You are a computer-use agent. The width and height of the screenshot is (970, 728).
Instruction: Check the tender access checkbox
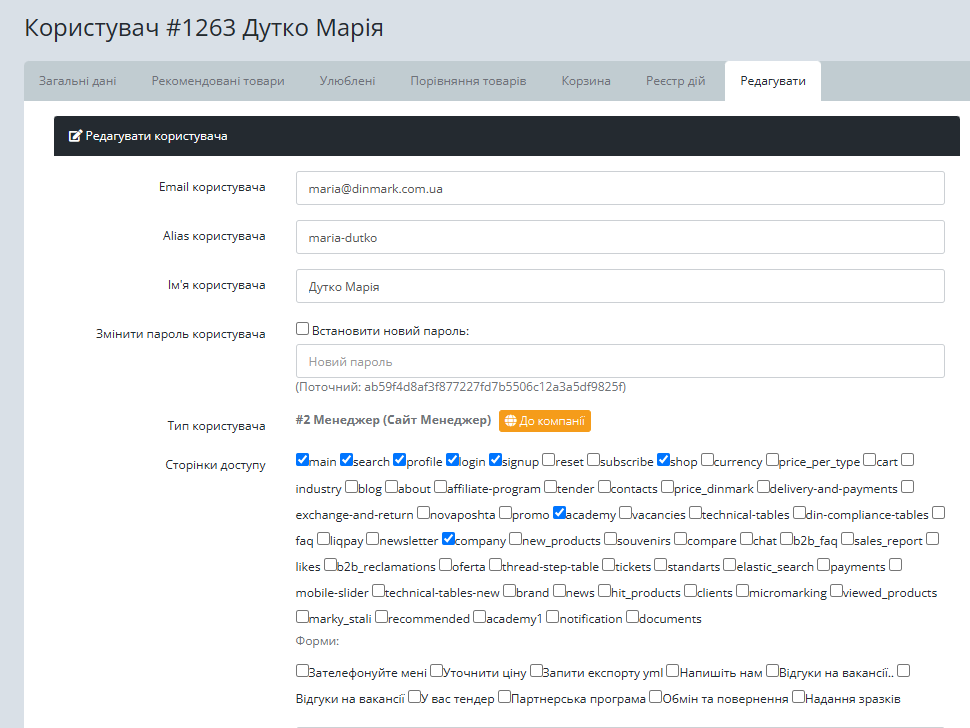[551, 487]
